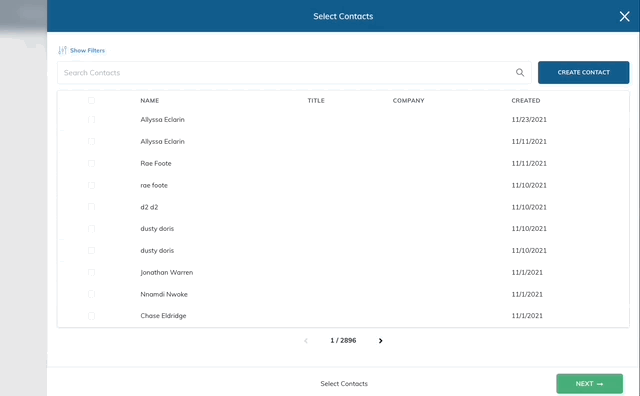Check the Allyssa Eclarin 11/11/2021 row checkbox
Screen dimensions: 640x396
tap(91, 141)
